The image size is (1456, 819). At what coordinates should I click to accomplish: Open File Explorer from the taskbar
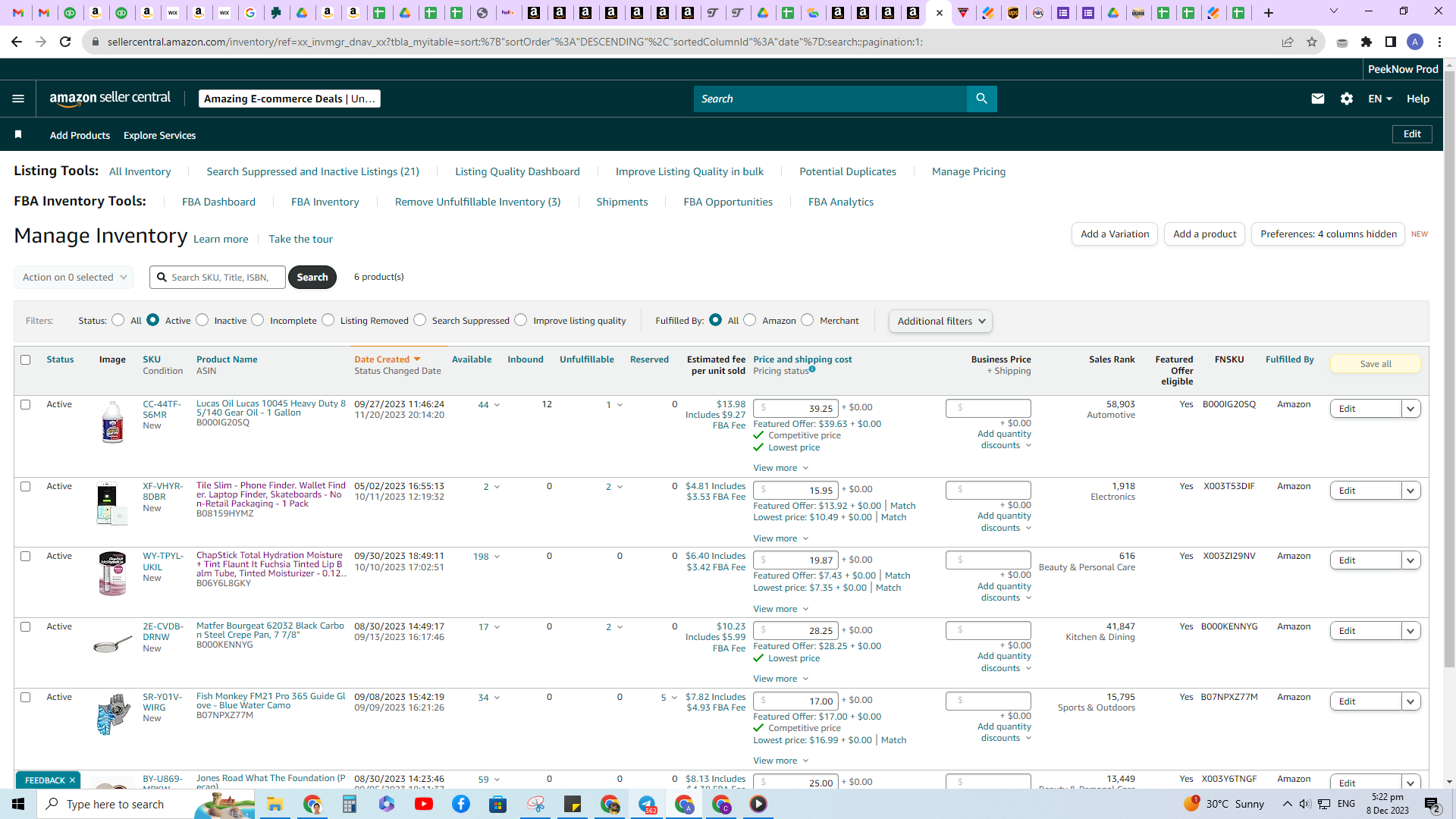[275, 804]
